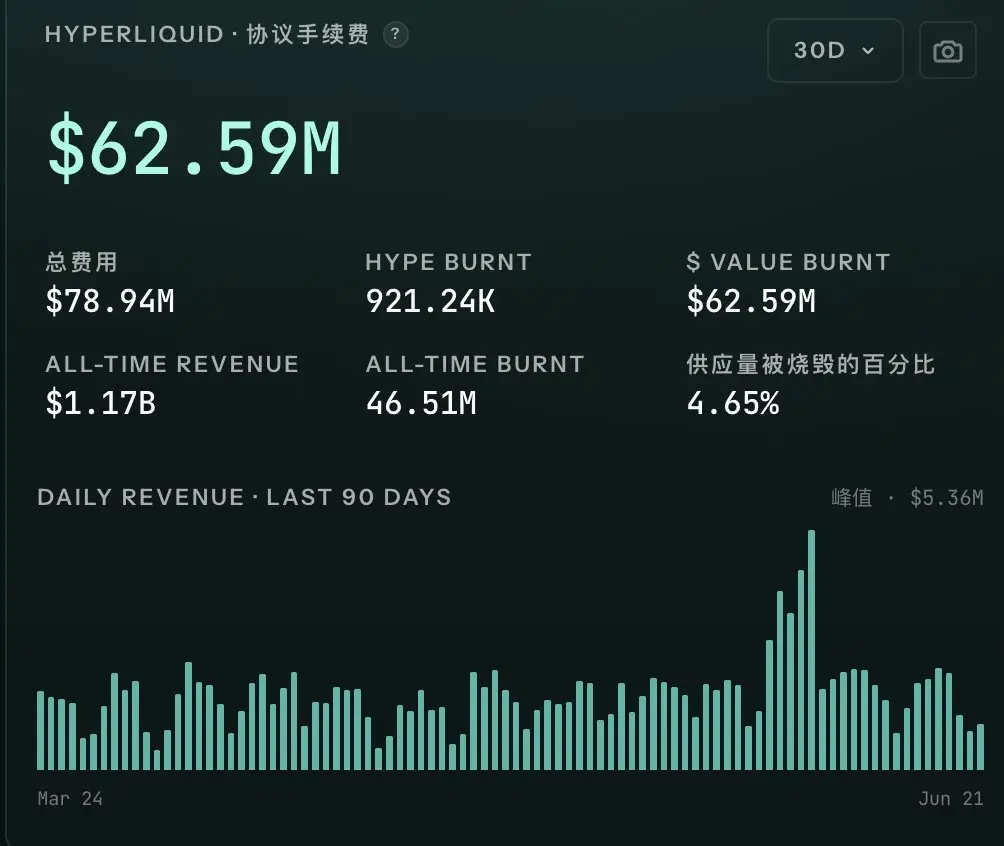Click the DAILY REVENUE LAST 90 DAYS heading

pyautogui.click(x=244, y=497)
